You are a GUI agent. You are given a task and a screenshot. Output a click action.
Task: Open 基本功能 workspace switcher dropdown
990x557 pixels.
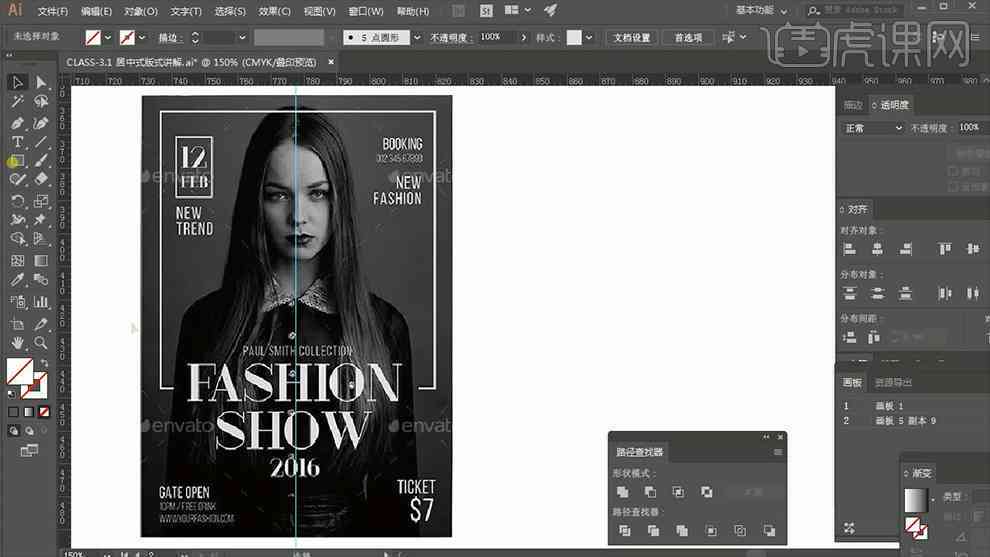pyautogui.click(x=762, y=11)
